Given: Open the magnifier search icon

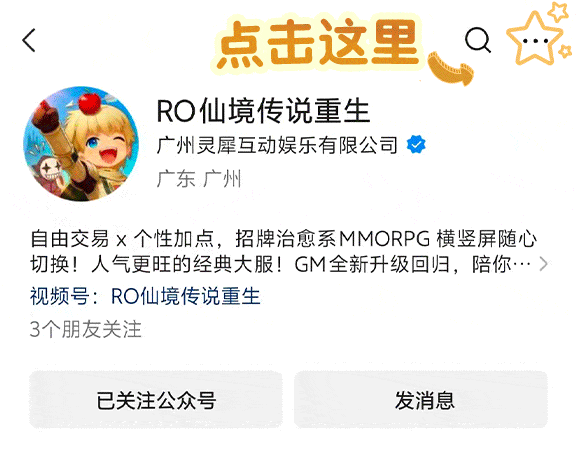Looking at the screenshot, I should pos(478,40).
